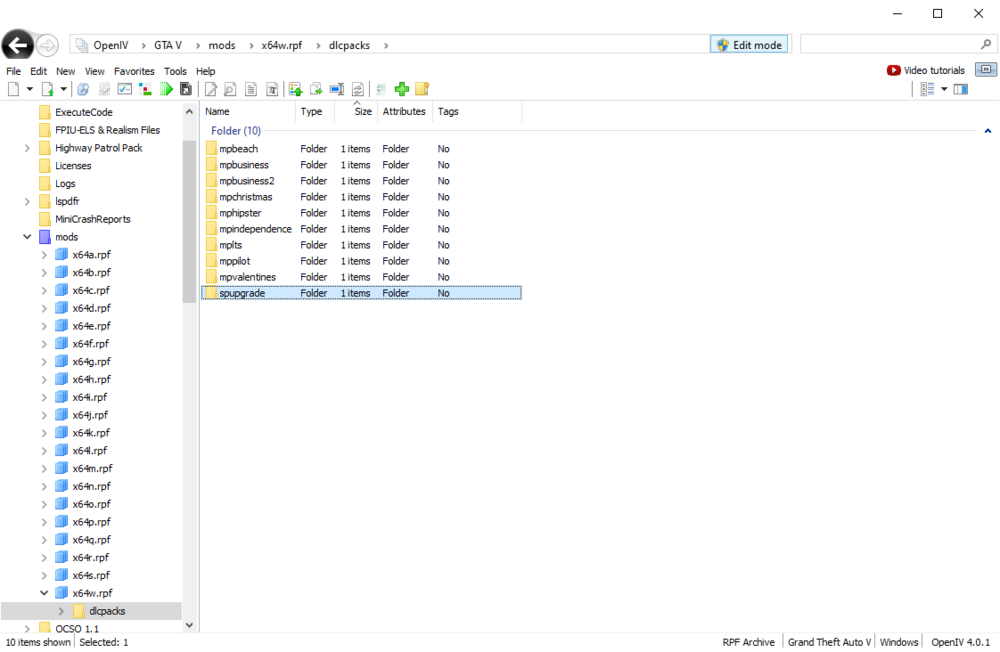The image size is (1000, 652).
Task: Click the OpenIV breadcrumb root
Action: 110,45
